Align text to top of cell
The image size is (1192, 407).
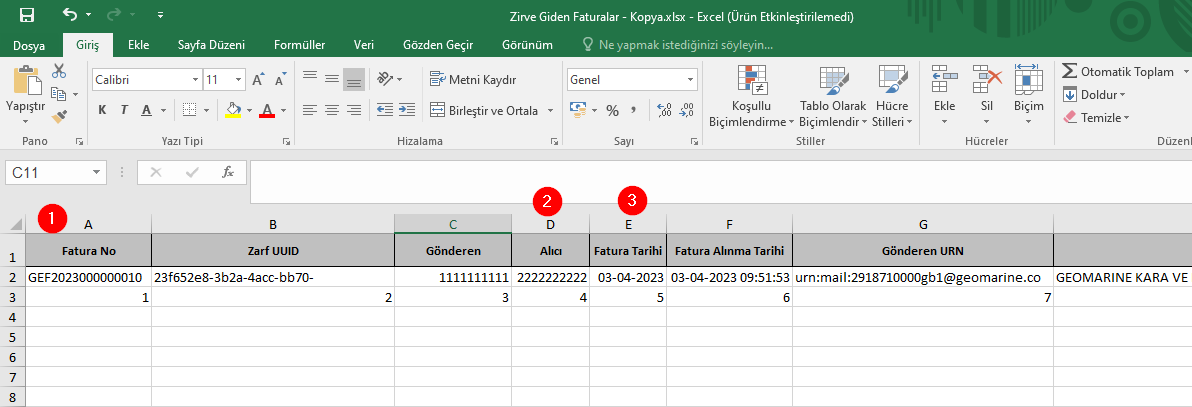[309, 77]
